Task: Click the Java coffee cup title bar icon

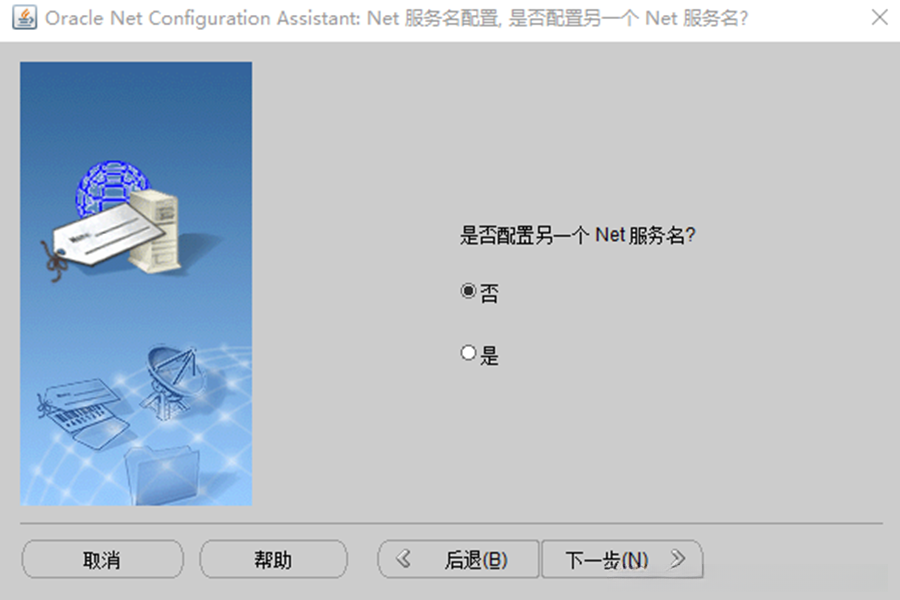Action: (25, 18)
